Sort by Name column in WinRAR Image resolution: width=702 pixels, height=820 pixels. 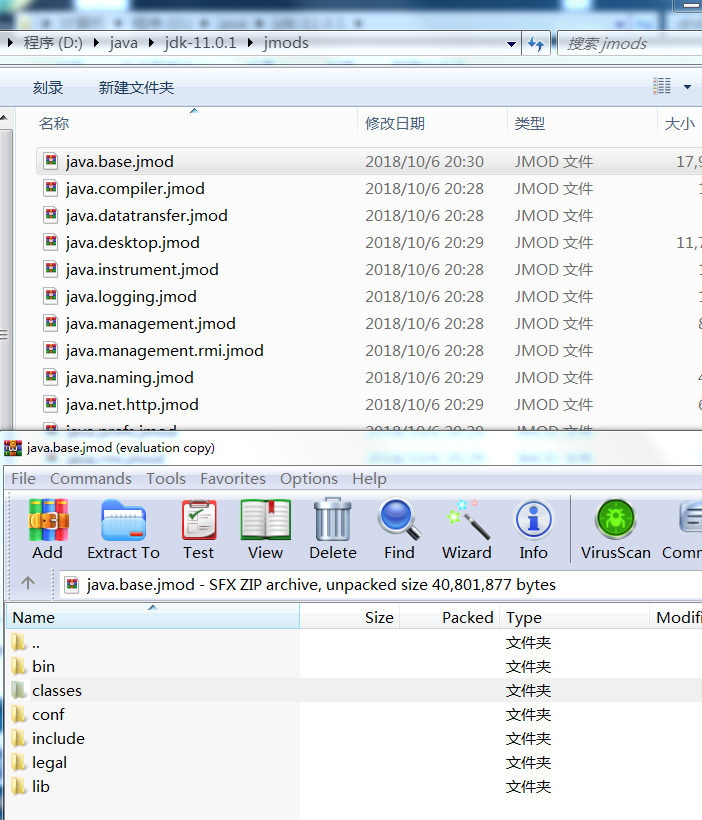click(x=153, y=617)
